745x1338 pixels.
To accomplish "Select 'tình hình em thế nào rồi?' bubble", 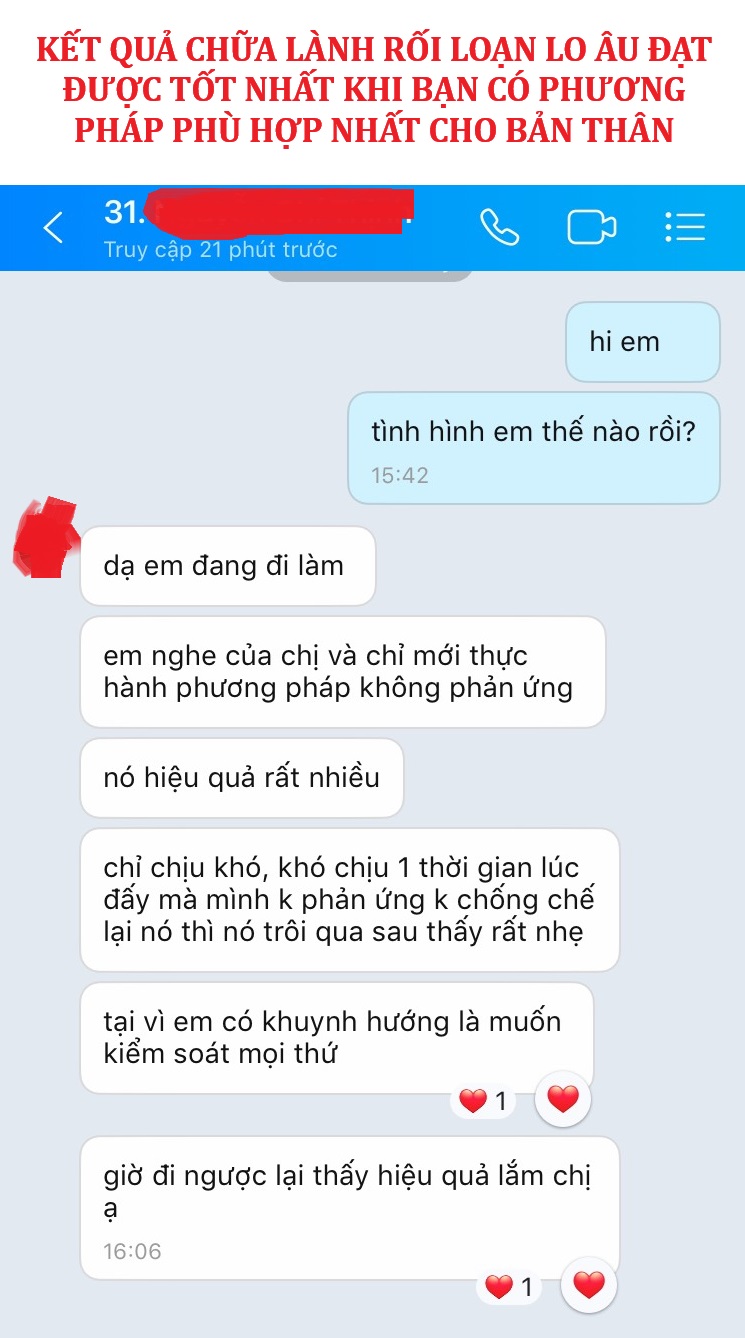I will 534,447.
